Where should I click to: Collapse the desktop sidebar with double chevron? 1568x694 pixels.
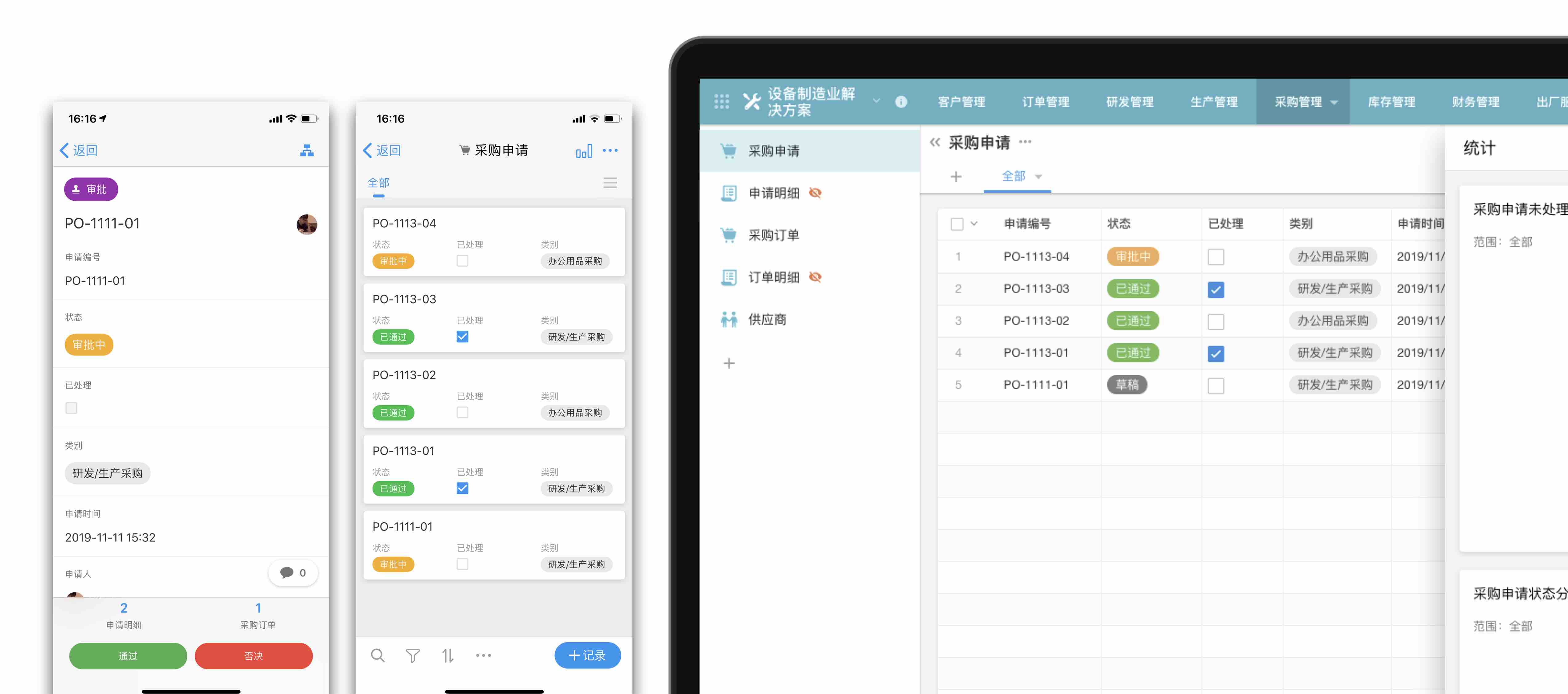[934, 142]
